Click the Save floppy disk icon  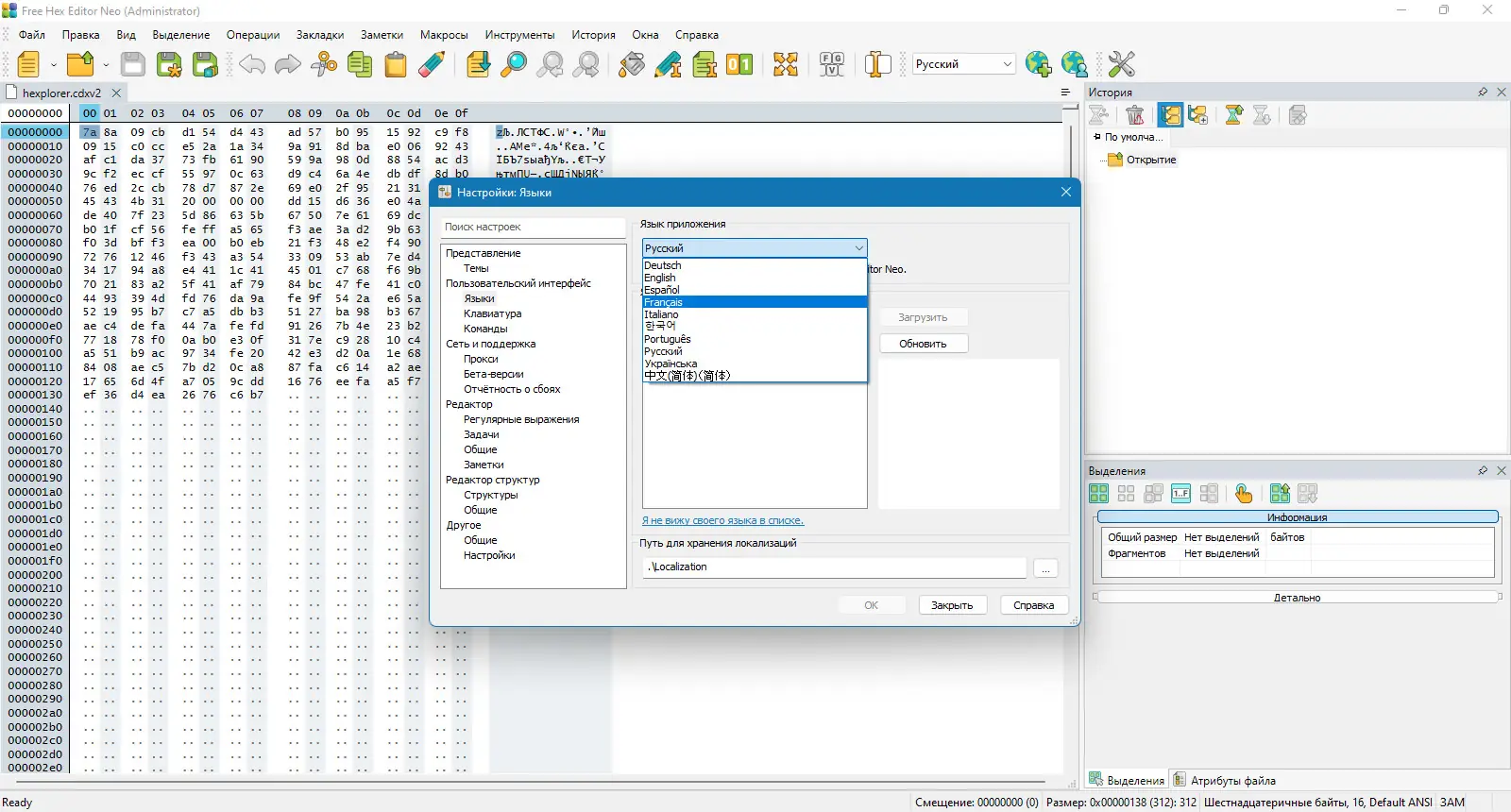click(x=133, y=64)
